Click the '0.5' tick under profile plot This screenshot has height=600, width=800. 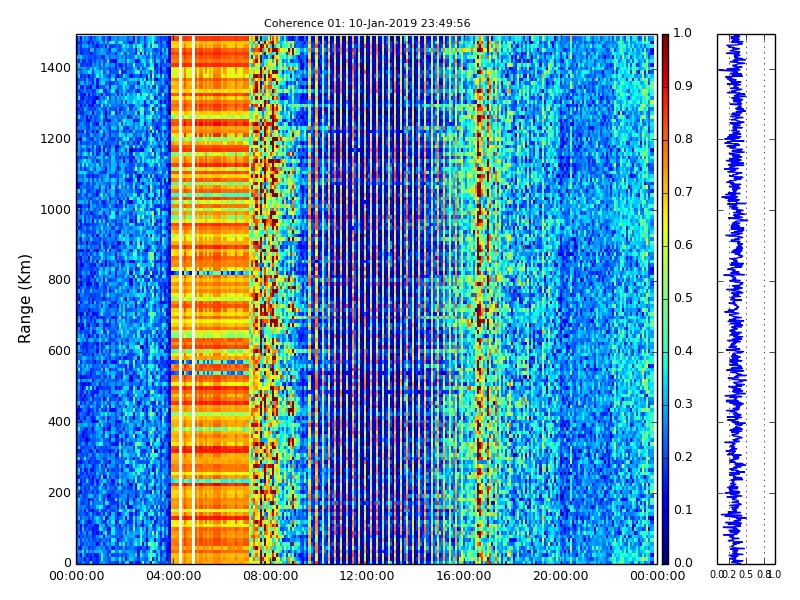coord(746,575)
